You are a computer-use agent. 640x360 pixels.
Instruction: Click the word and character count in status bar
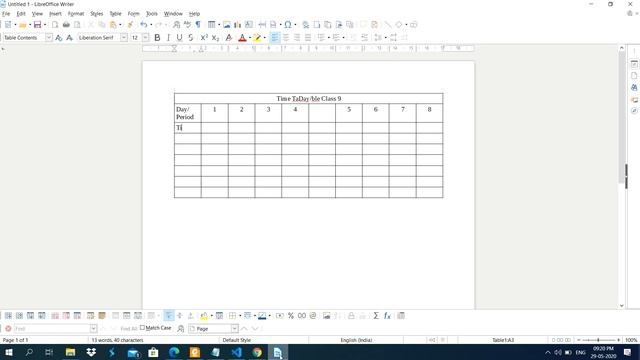(x=117, y=340)
